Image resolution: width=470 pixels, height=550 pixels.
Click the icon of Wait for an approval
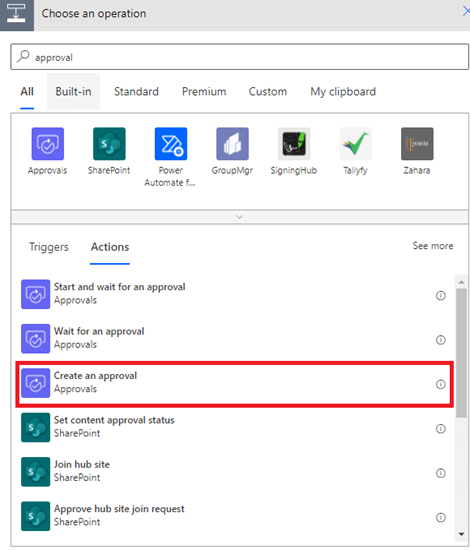point(35,338)
